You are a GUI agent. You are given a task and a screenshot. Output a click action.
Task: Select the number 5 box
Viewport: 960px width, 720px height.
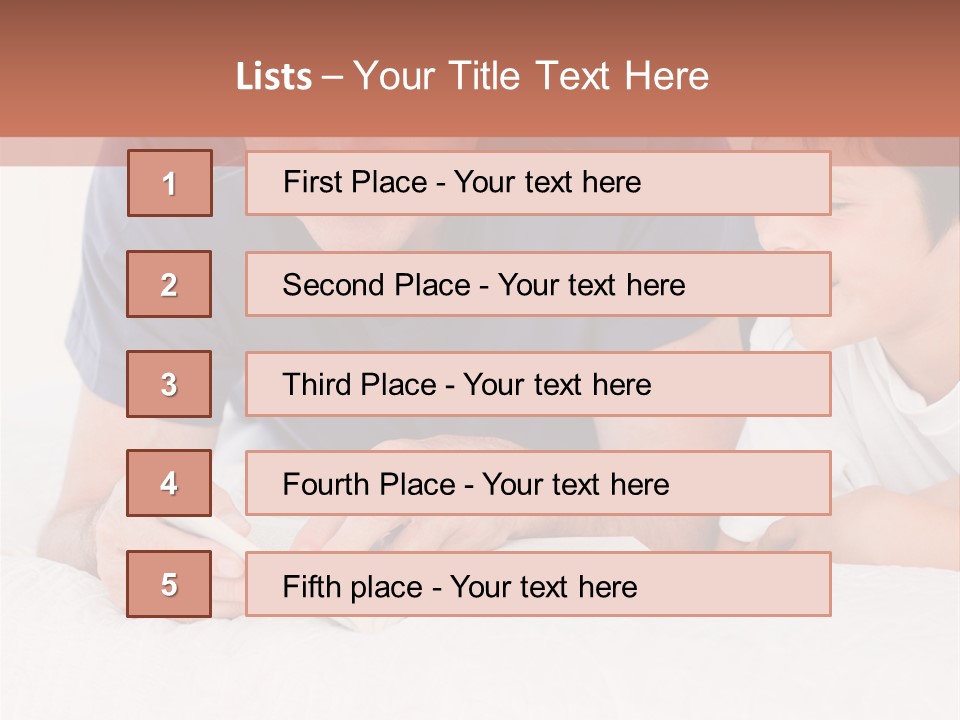pos(169,584)
